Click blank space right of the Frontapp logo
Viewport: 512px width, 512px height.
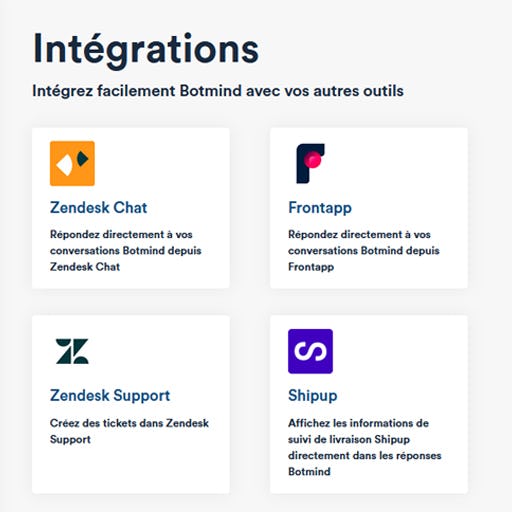click(x=395, y=163)
